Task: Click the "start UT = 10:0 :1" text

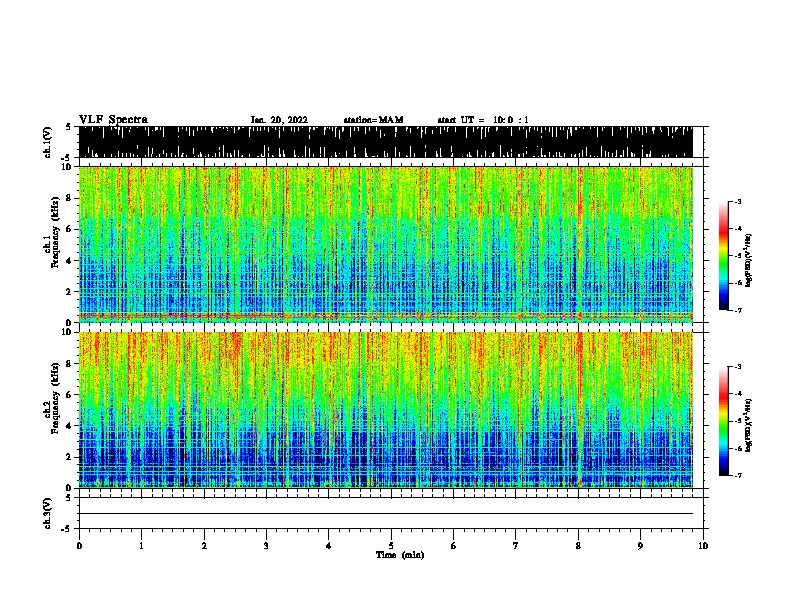Action: 483,120
